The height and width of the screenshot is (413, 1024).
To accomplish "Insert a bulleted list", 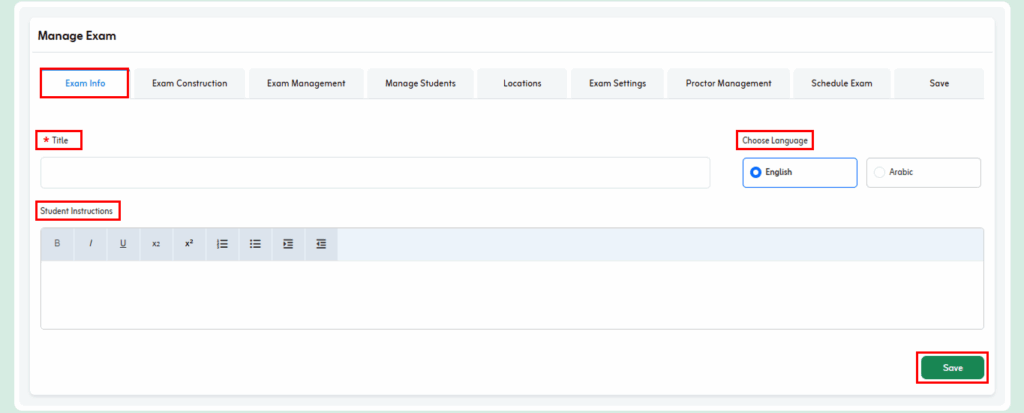I will (255, 244).
